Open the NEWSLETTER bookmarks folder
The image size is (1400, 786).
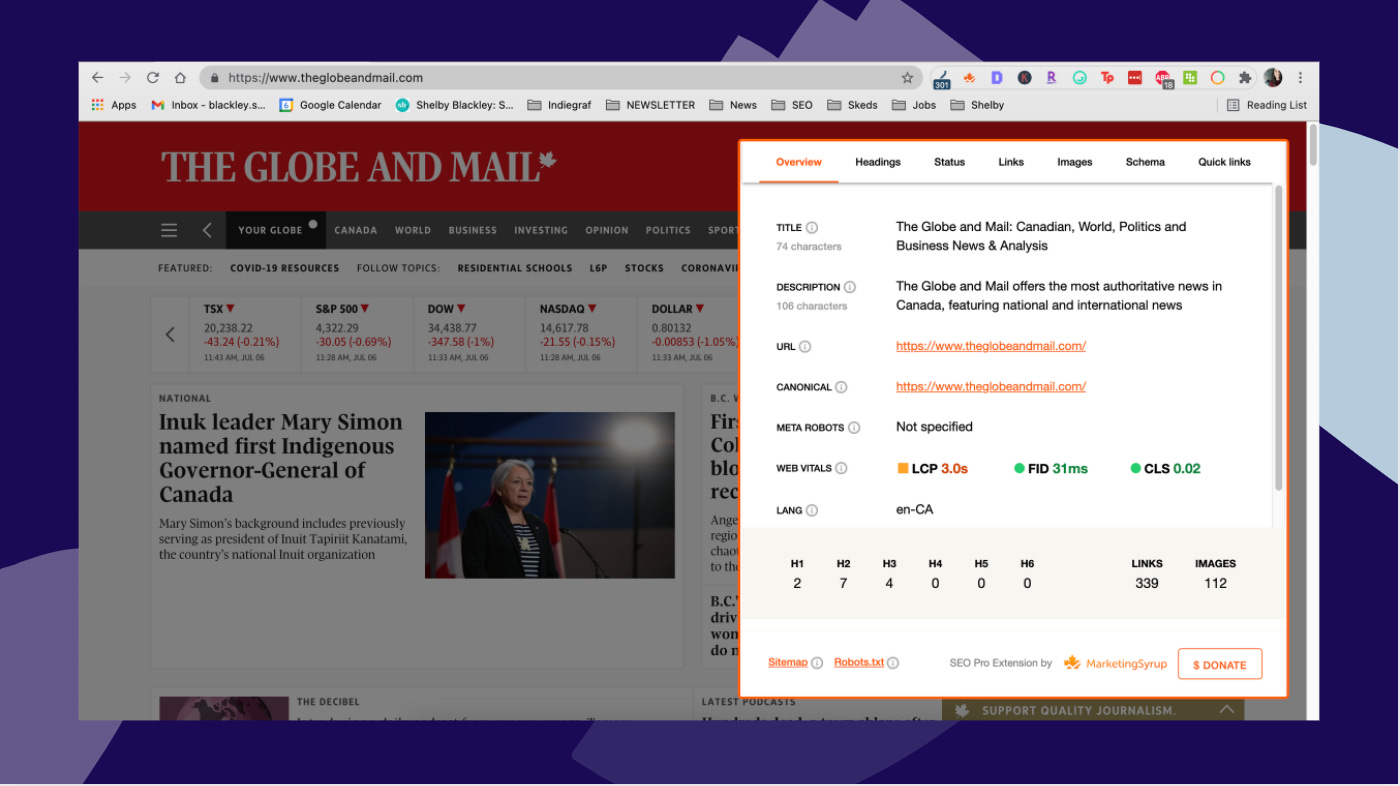650,105
